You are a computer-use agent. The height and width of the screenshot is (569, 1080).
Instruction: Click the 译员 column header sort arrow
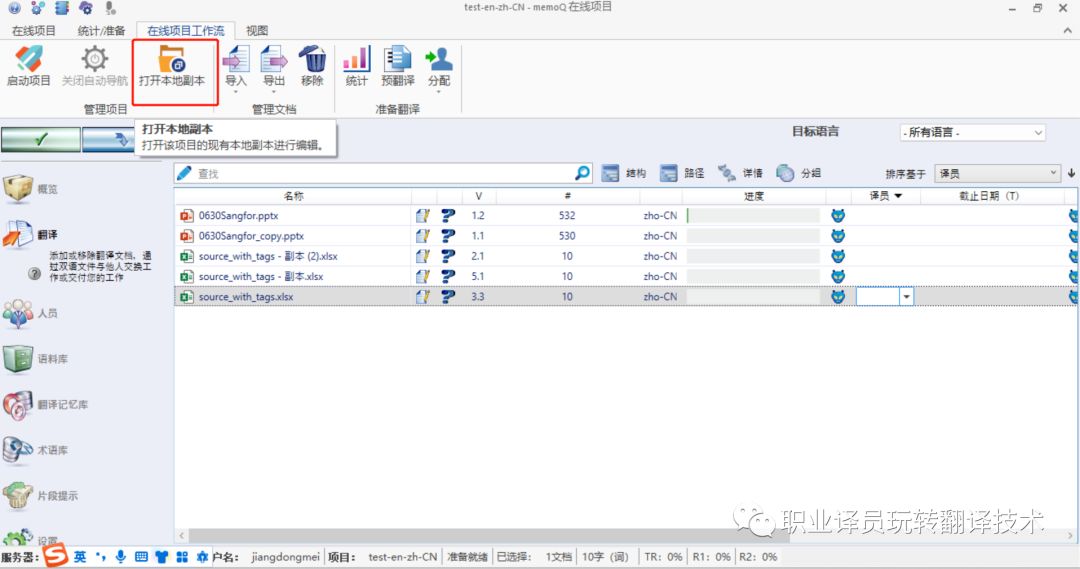coord(898,196)
